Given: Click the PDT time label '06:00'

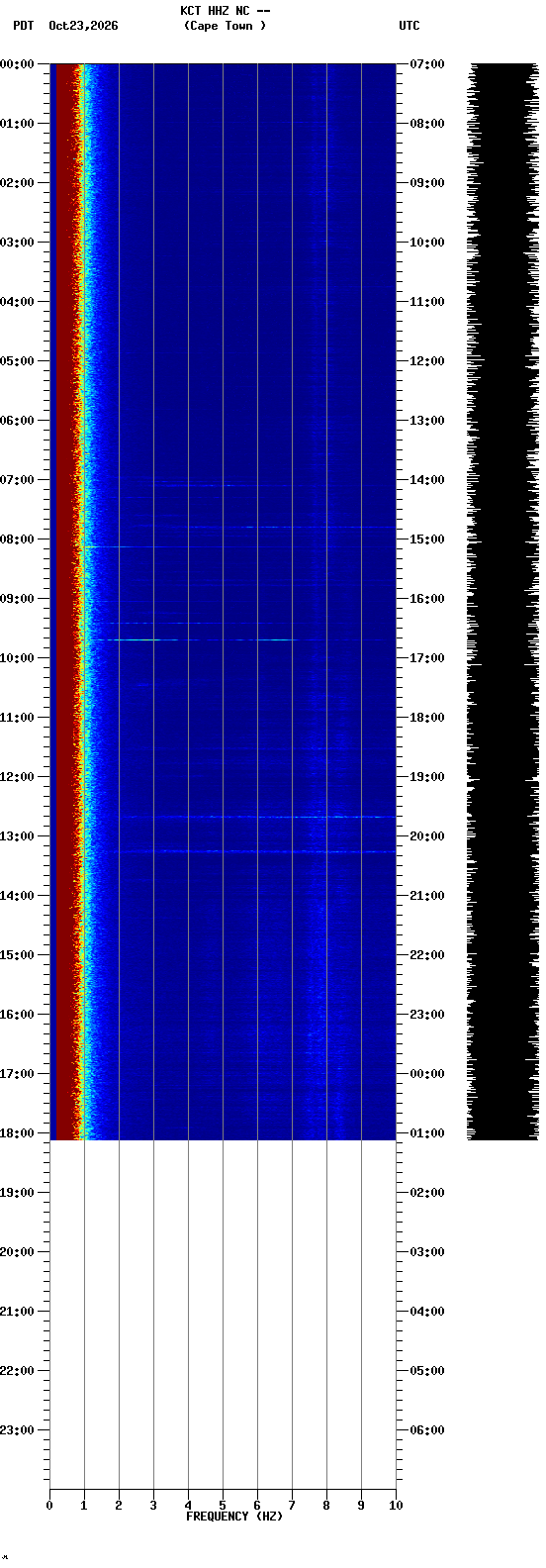Looking at the screenshot, I should coord(17,421).
